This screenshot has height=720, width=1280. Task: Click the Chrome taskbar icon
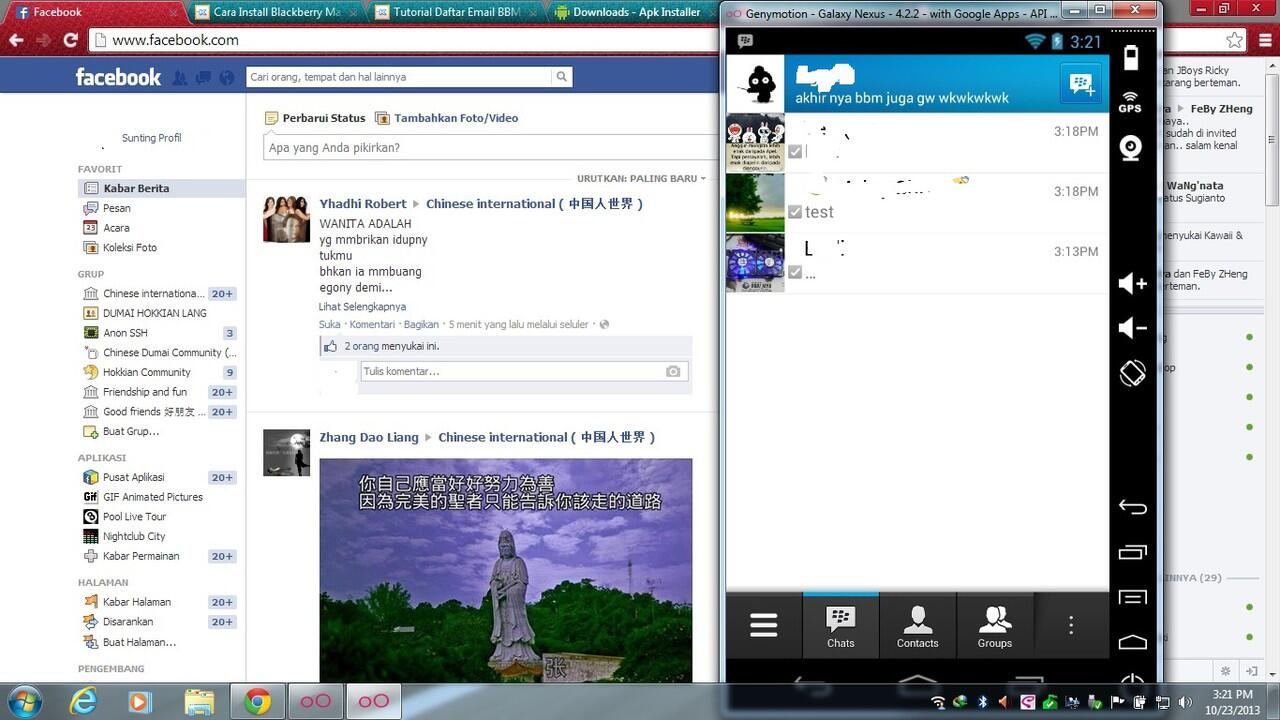click(x=257, y=701)
